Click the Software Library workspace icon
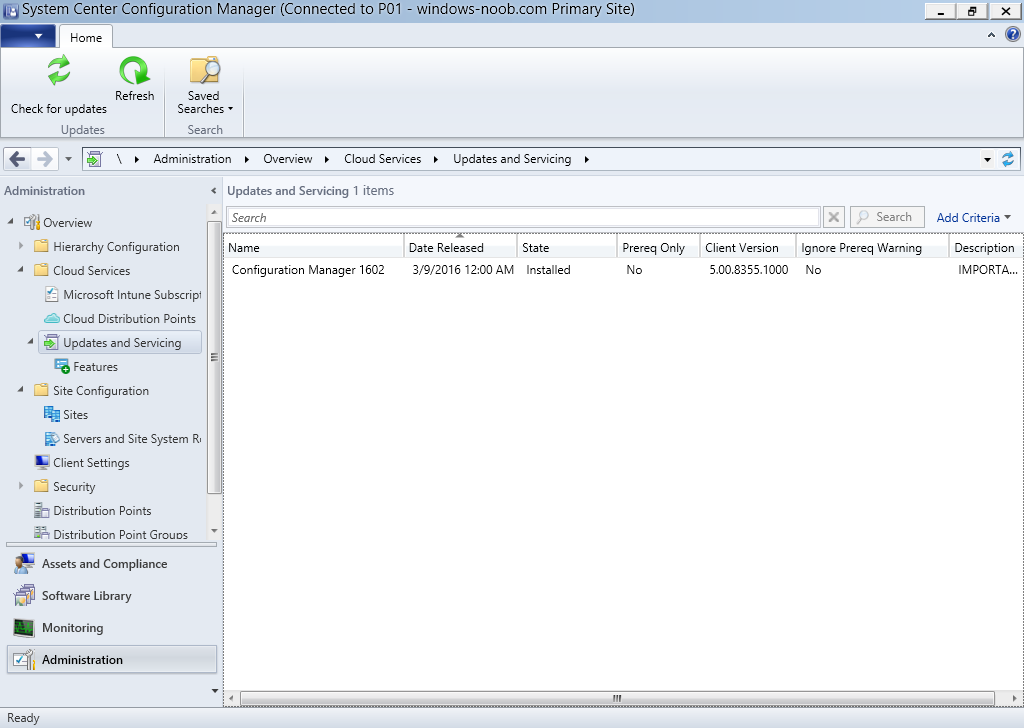This screenshot has width=1024, height=728. click(24, 595)
